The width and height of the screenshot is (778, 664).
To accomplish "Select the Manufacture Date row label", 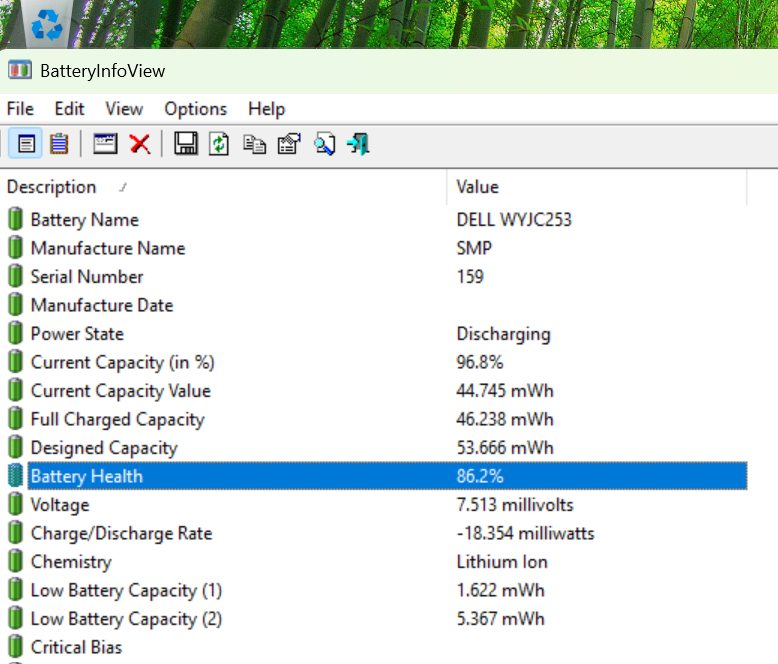I will (x=102, y=305).
